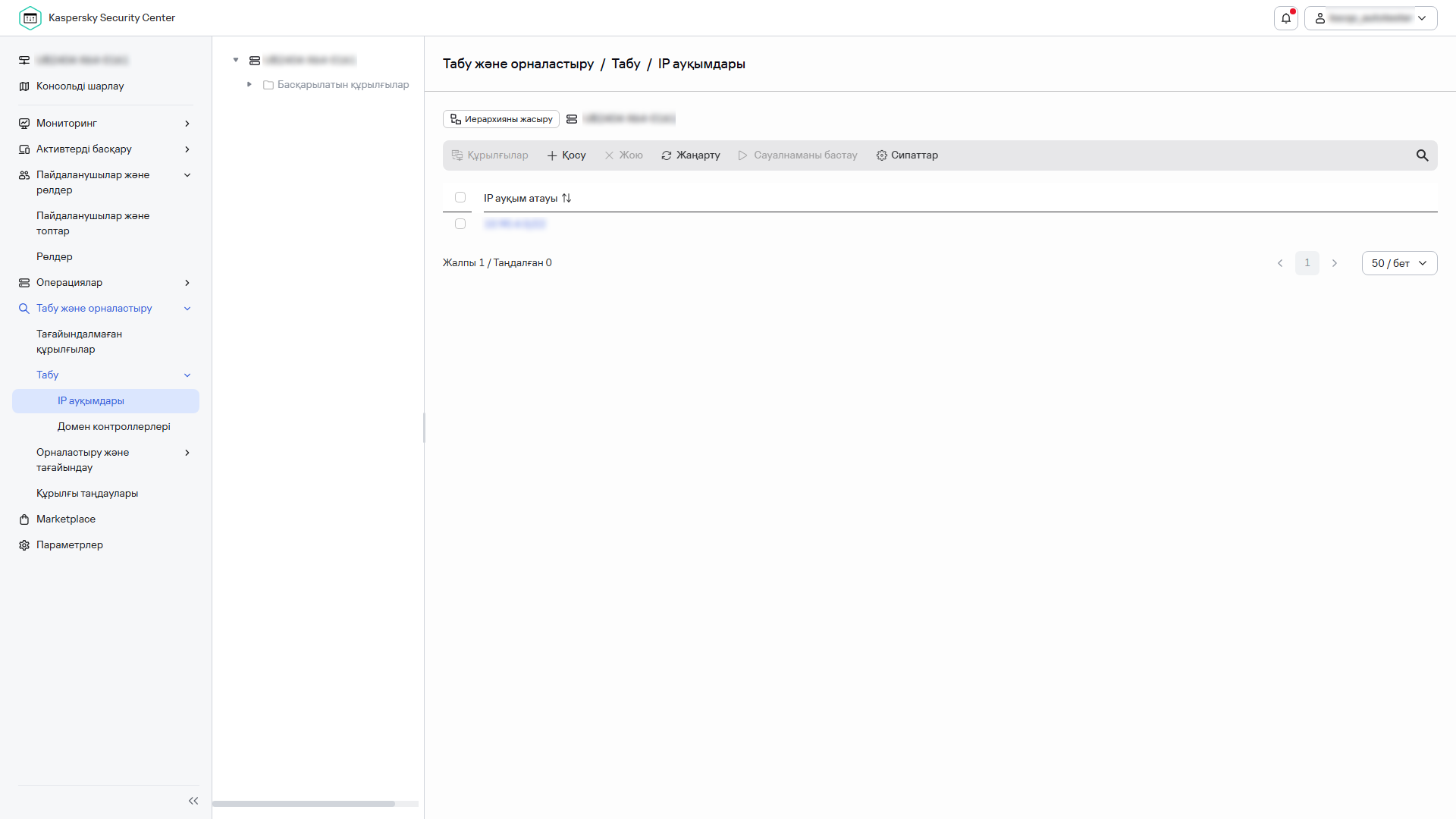The image size is (1456, 819).
Task: Click Иерархияны жасыру button
Action: [500, 119]
